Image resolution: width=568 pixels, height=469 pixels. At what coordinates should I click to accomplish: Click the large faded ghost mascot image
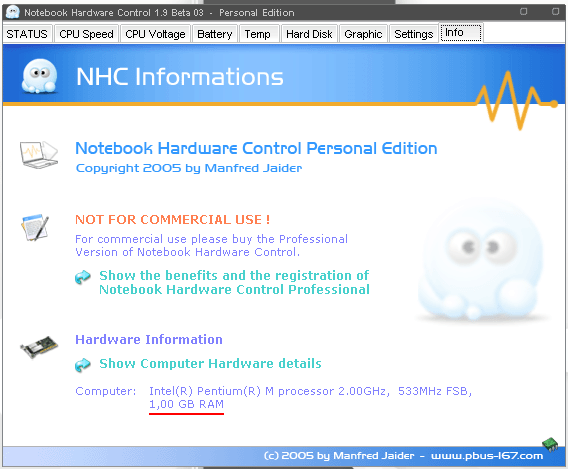pos(481,261)
